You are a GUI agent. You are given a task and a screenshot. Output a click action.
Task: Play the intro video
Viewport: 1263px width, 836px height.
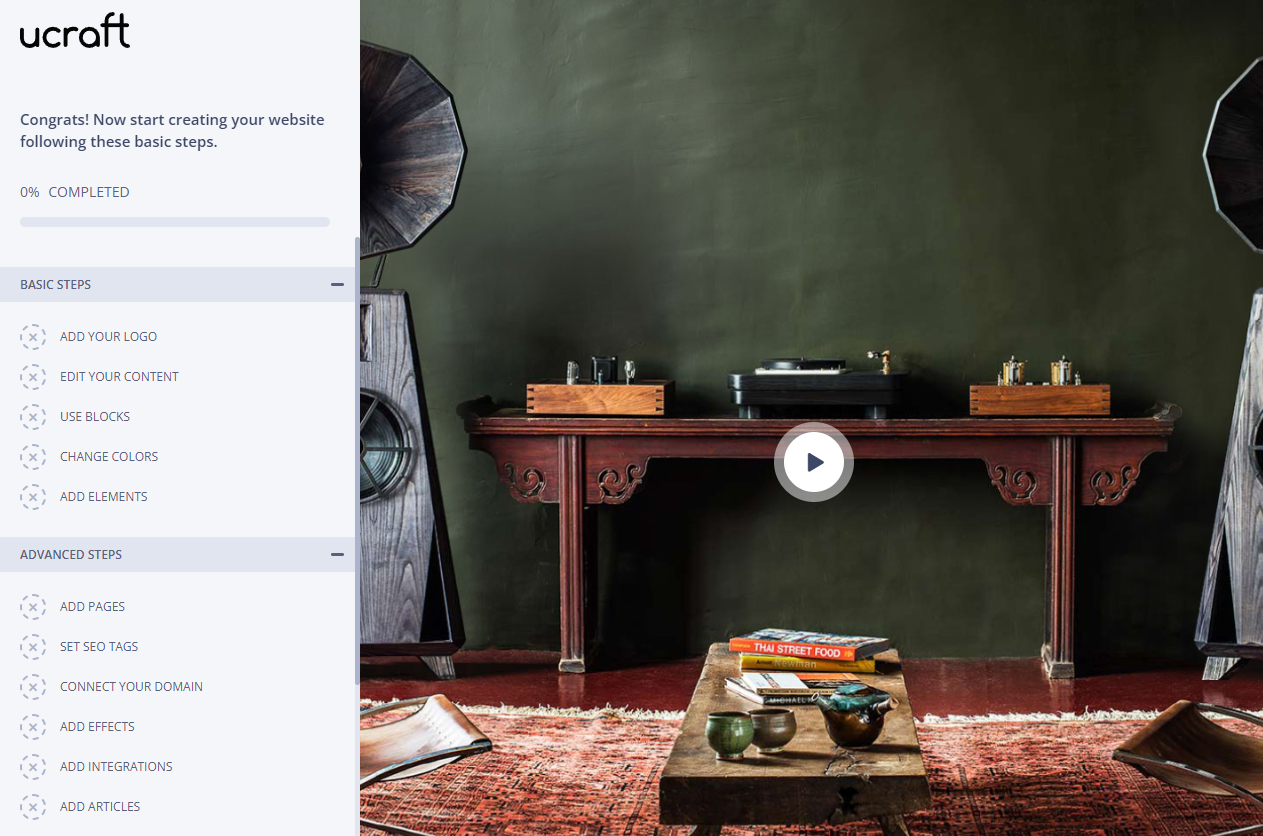click(x=814, y=462)
